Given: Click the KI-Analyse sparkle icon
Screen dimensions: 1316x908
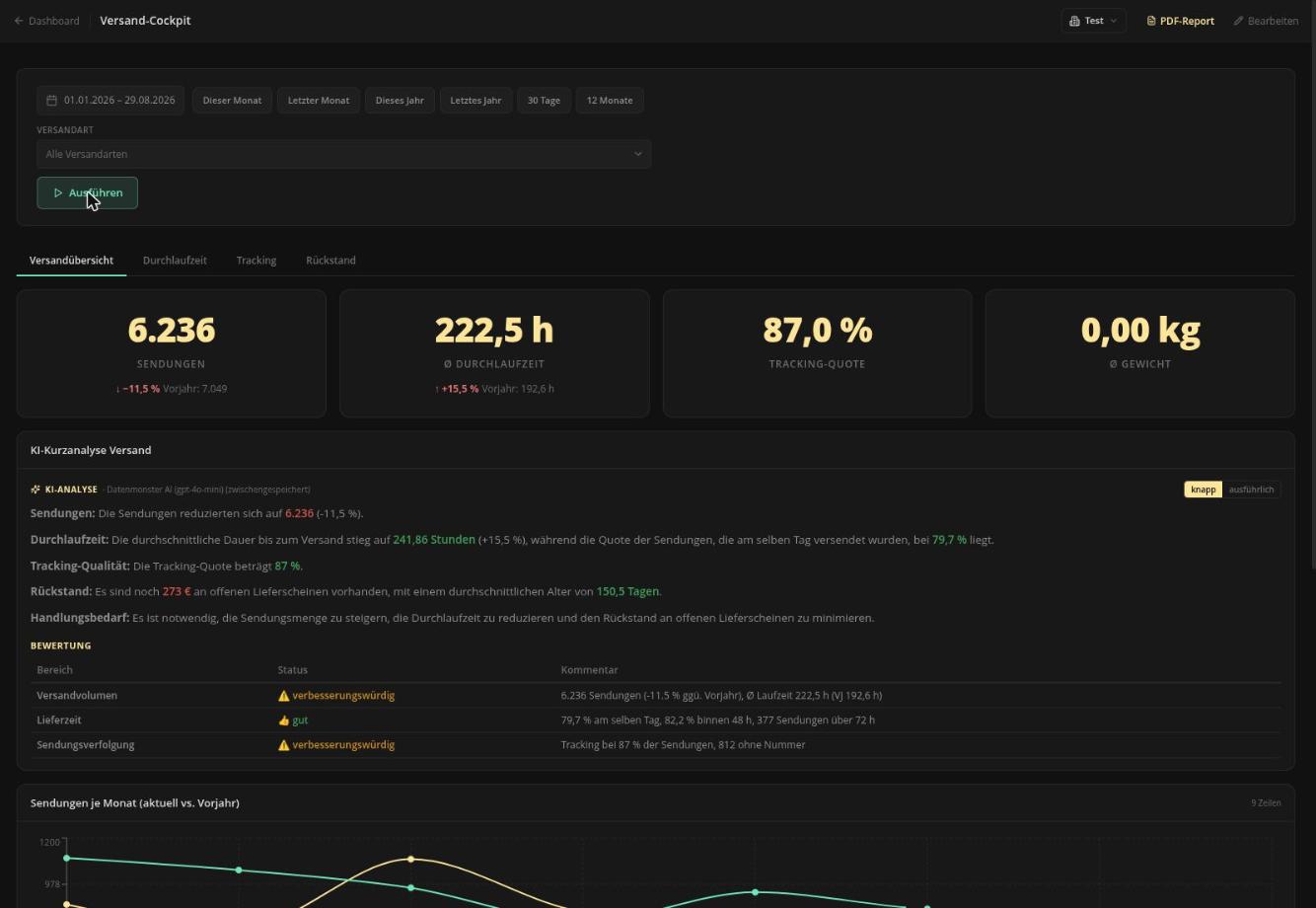Looking at the screenshot, I should click(x=36, y=490).
